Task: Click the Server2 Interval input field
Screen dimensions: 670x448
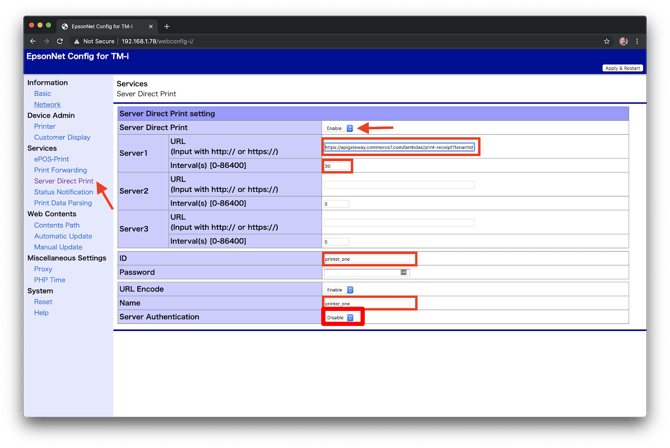Action: click(336, 204)
